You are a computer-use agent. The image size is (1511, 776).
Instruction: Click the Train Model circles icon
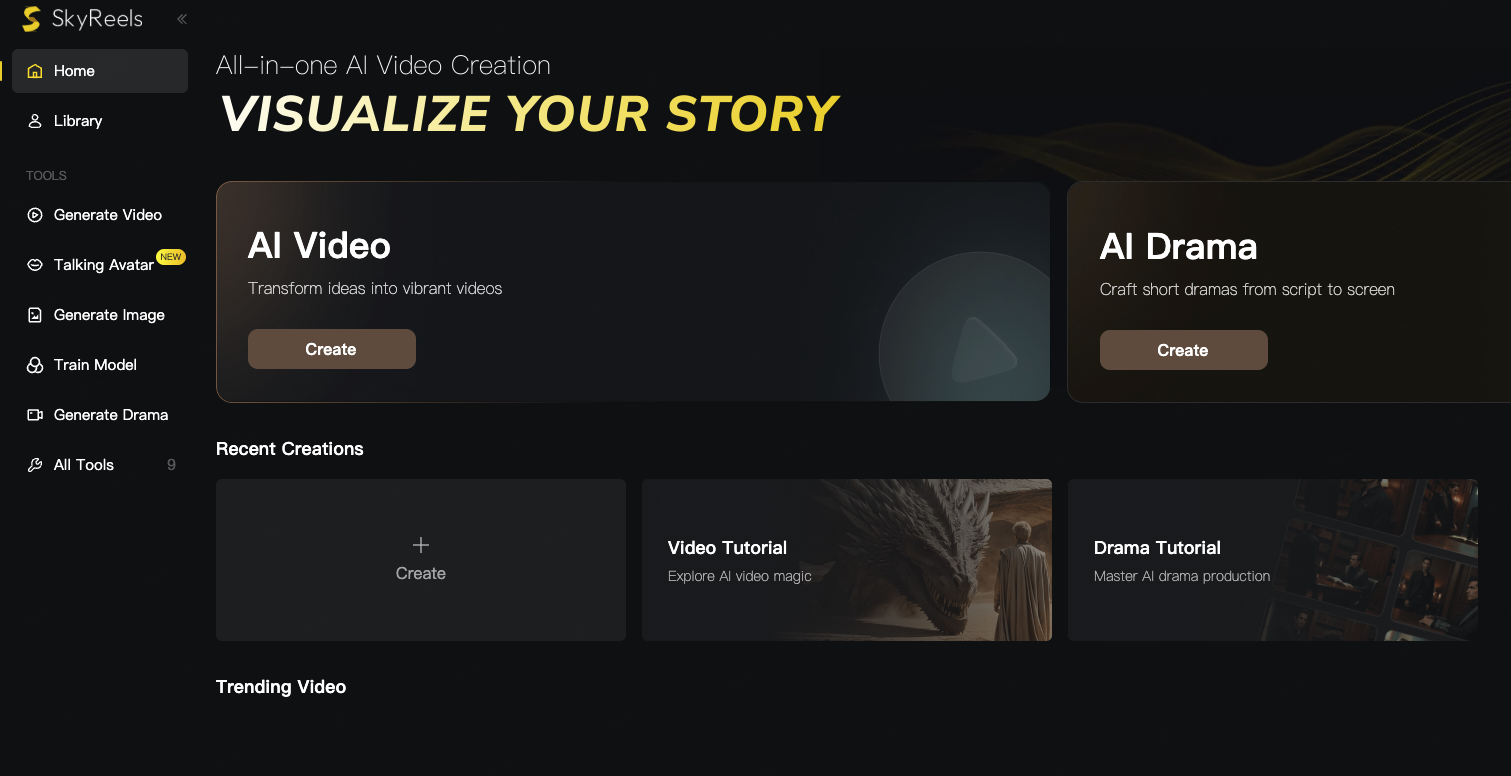click(35, 365)
